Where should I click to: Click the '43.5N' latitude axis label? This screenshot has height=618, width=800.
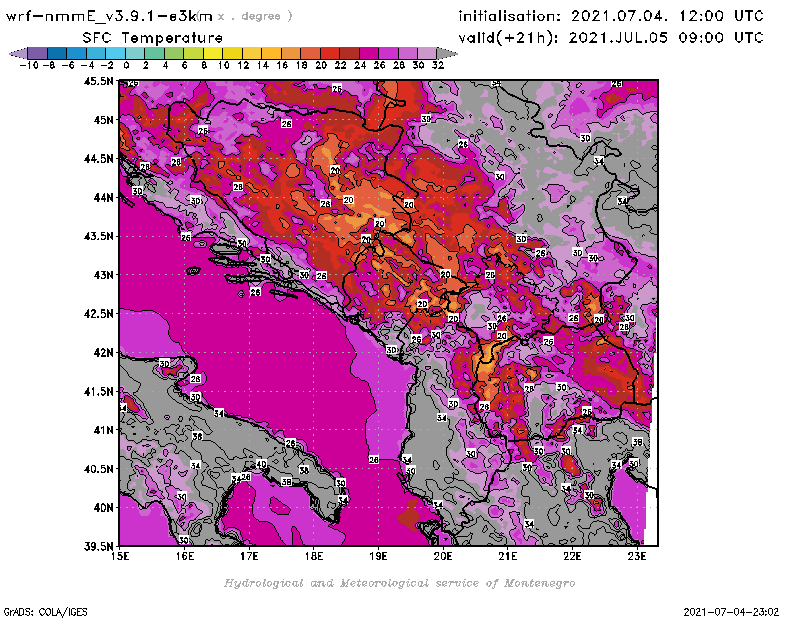(x=98, y=236)
